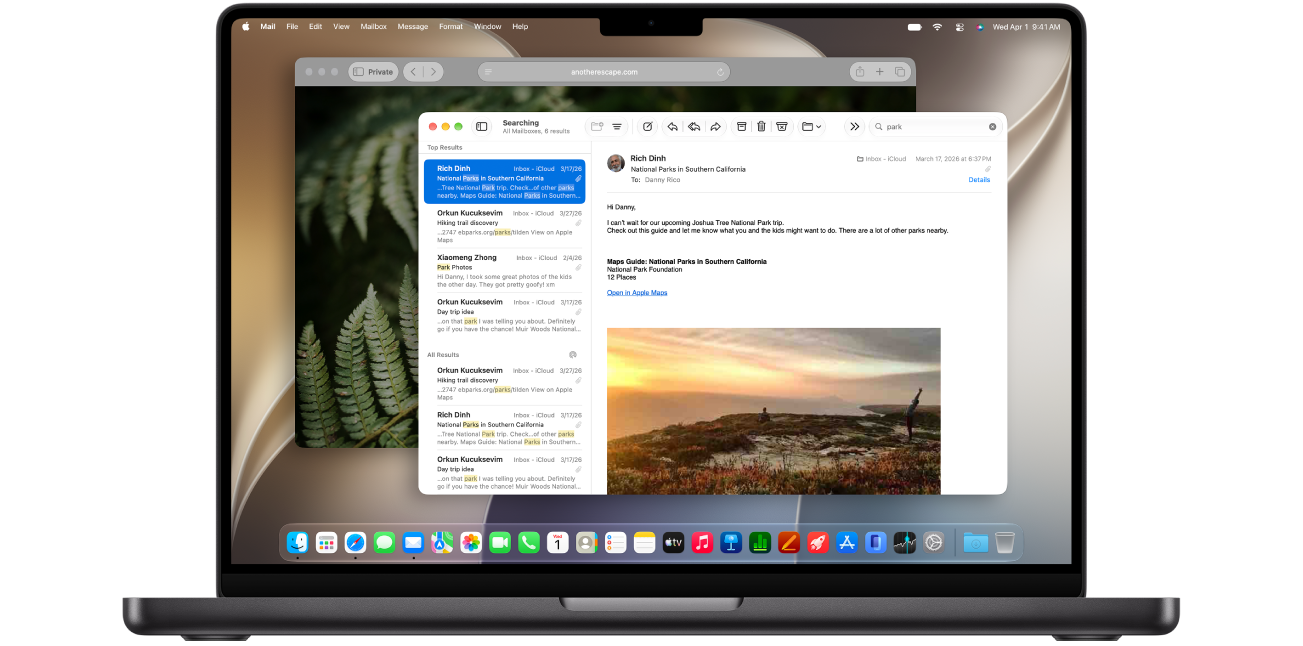The image size is (1303, 646).
Task: Open Xiaomeng Zhong's Park Photos email
Action: [x=504, y=270]
